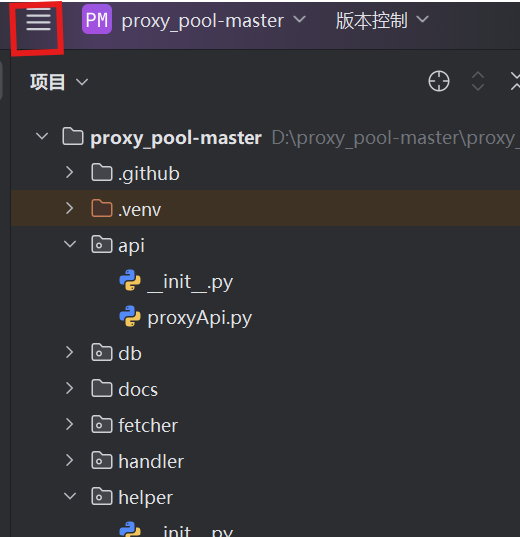Select the handler tree item

tap(151, 461)
